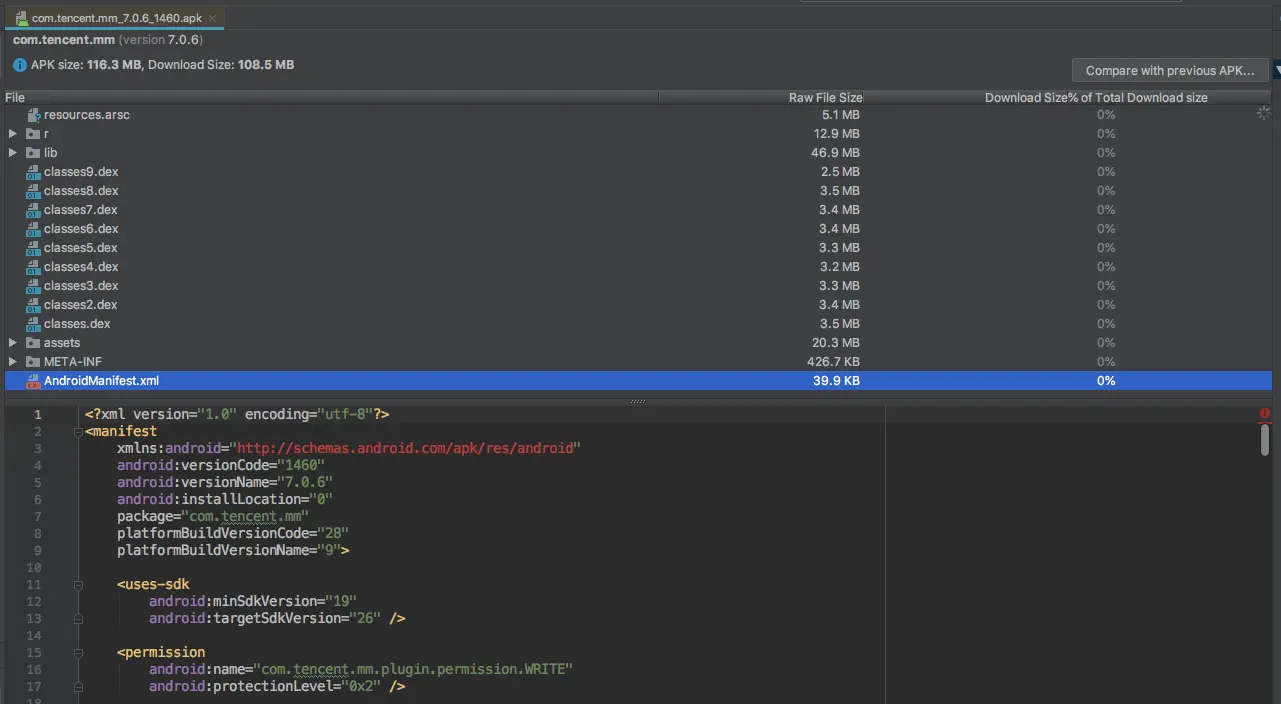1281x704 pixels.
Task: Click the Download Size 108.5 MB text
Action: click(221, 65)
